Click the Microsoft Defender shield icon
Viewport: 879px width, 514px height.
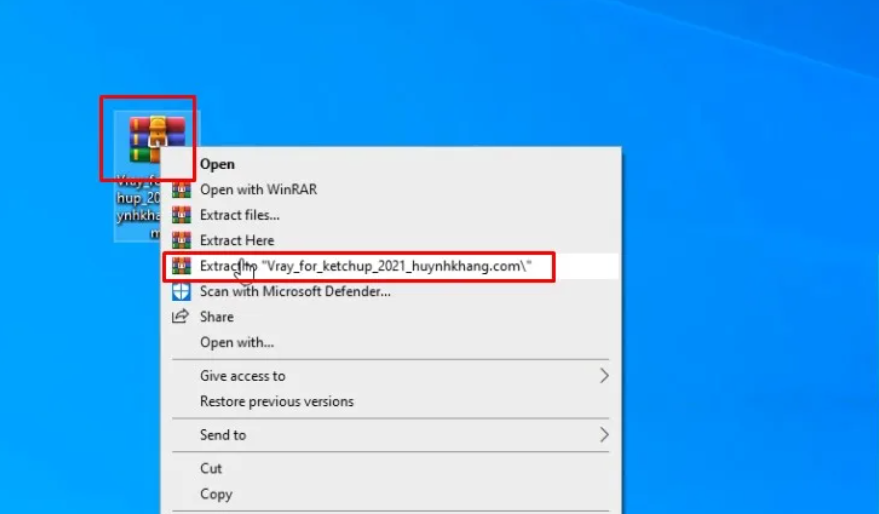click(x=181, y=292)
